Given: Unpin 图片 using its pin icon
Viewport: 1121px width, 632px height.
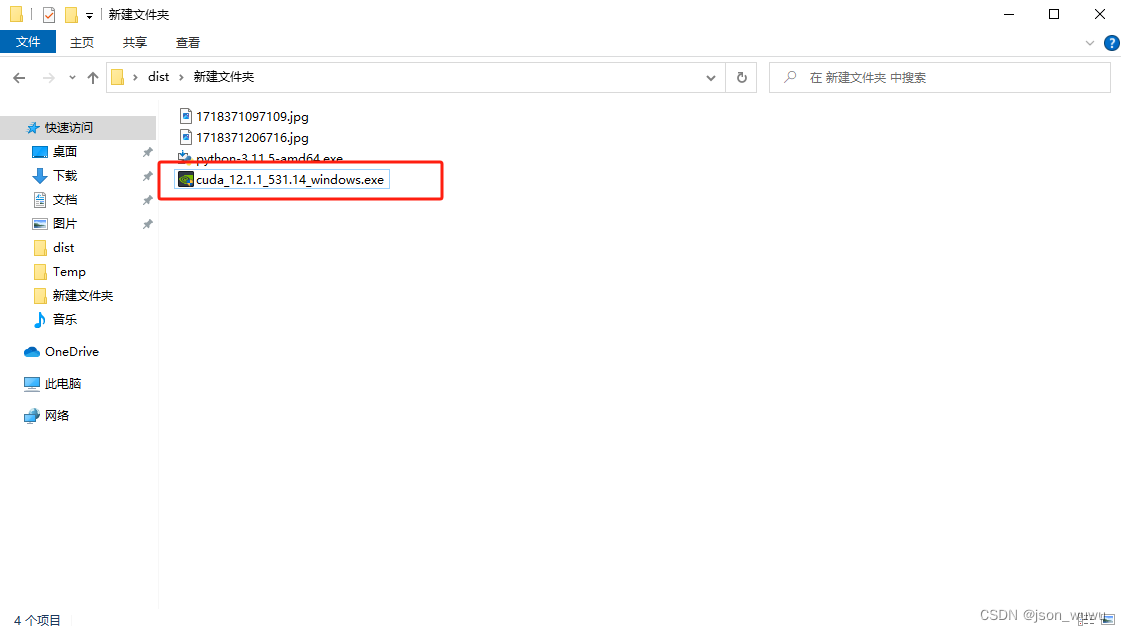Looking at the screenshot, I should click(x=147, y=224).
